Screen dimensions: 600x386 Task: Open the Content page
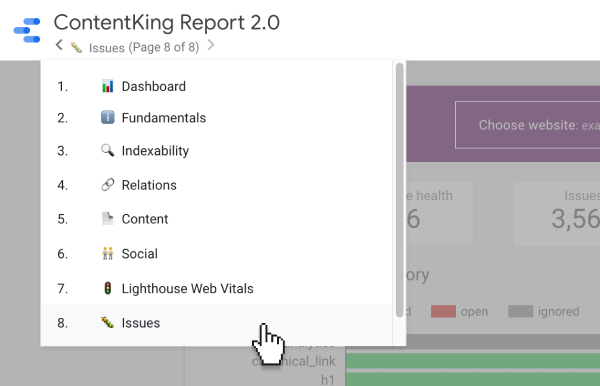pyautogui.click(x=216, y=219)
